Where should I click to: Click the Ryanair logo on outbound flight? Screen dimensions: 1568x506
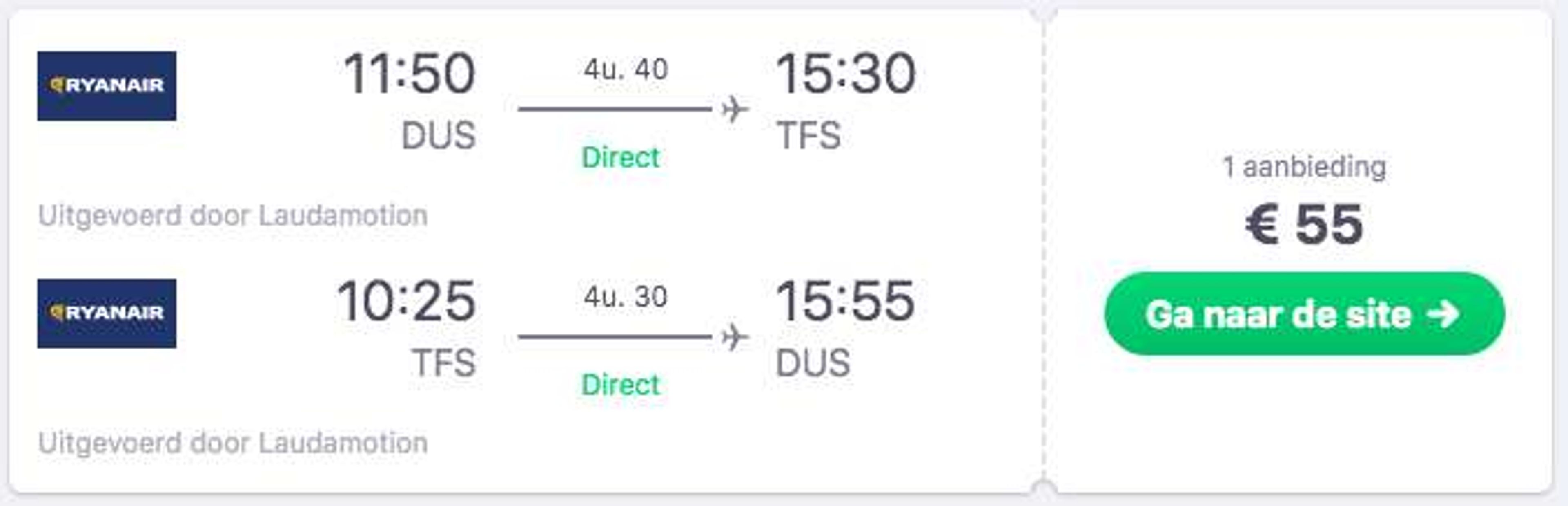tap(107, 86)
